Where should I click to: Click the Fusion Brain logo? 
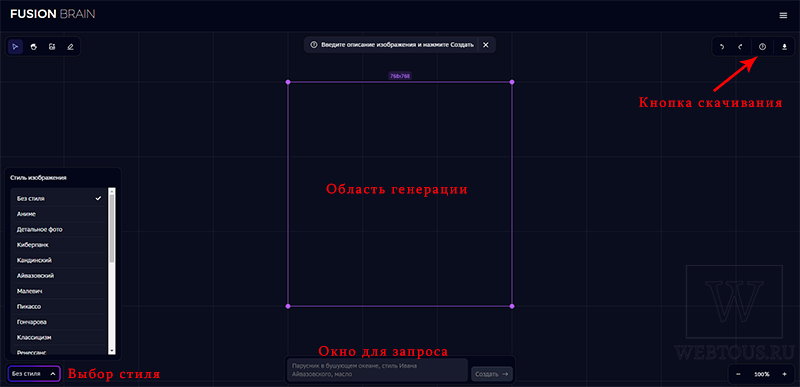pyautogui.click(x=53, y=14)
